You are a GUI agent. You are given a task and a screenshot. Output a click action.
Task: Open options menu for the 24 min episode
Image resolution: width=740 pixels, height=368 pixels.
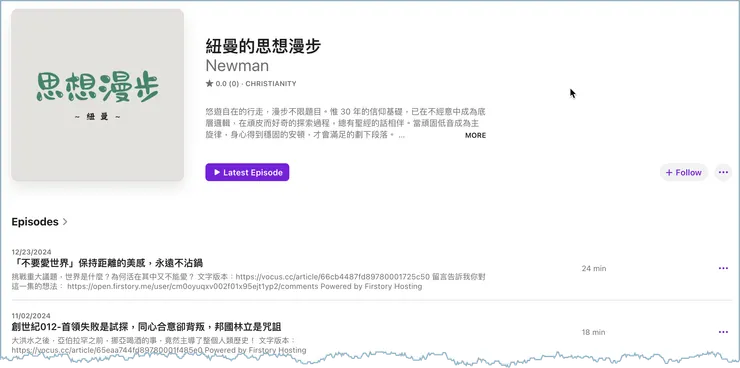tap(723, 268)
